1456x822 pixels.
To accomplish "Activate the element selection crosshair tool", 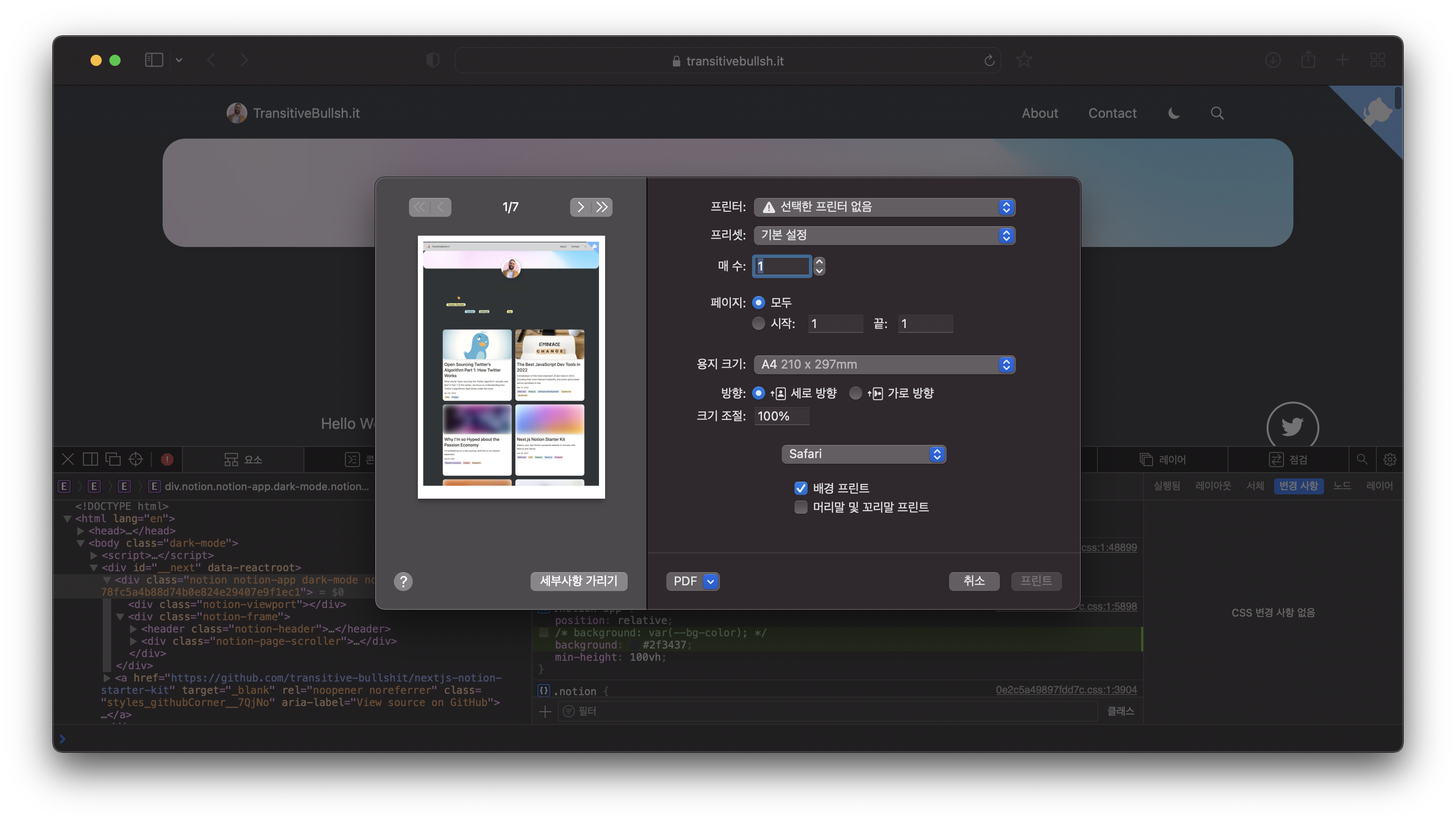I will (135, 459).
